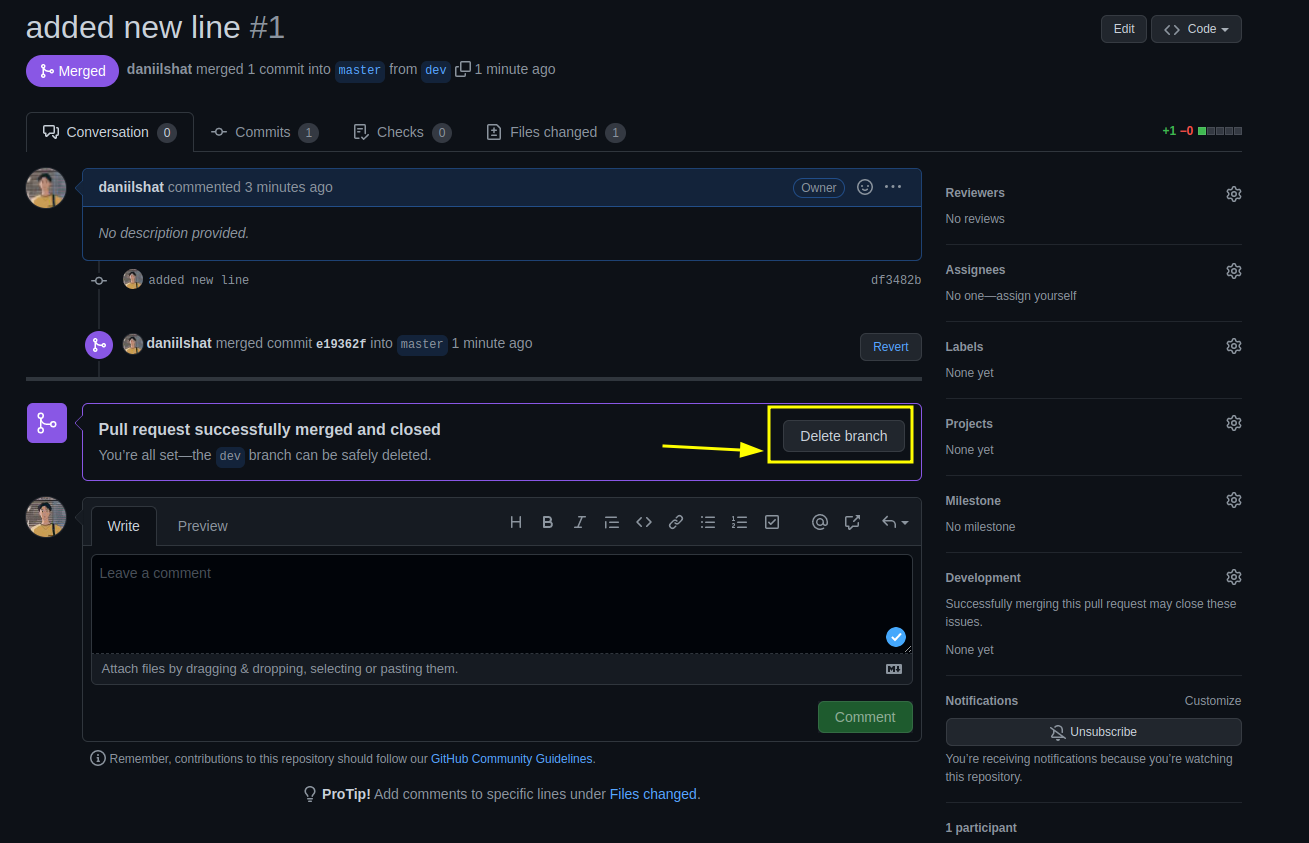Click Customize notifications link
1309x843 pixels.
pyautogui.click(x=1213, y=701)
